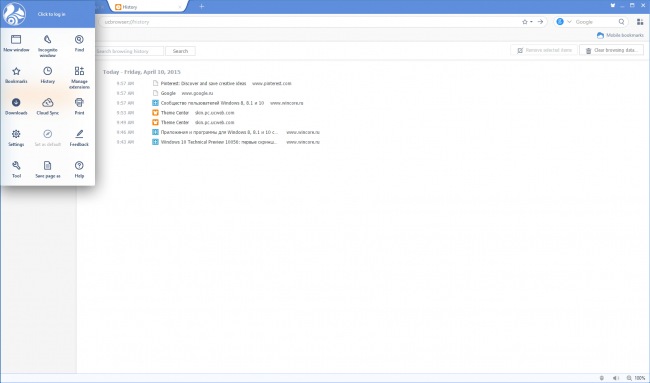650x383 pixels.
Task: Open a New window from menu
Action: [x=16, y=43]
